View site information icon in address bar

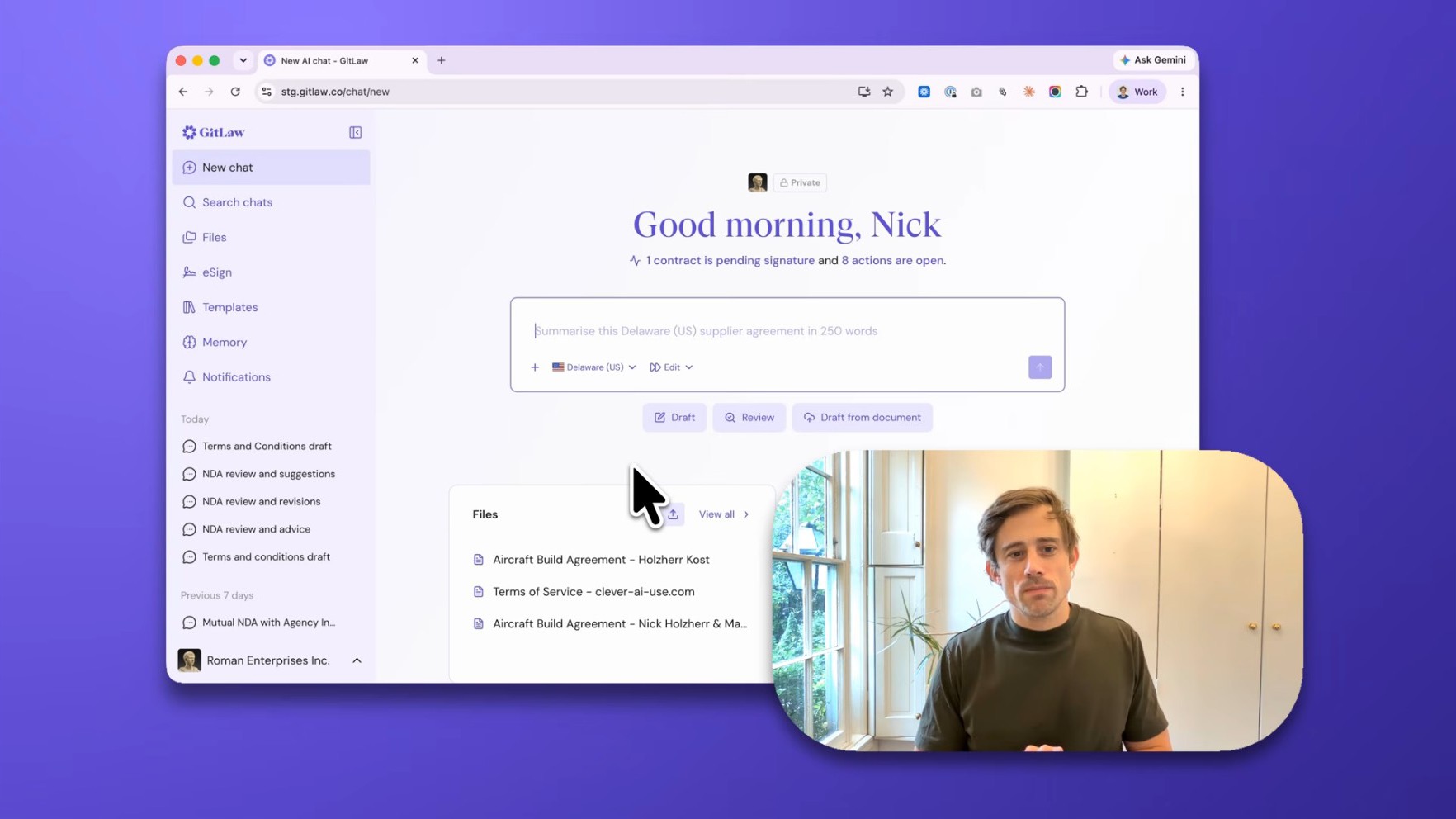click(x=267, y=92)
